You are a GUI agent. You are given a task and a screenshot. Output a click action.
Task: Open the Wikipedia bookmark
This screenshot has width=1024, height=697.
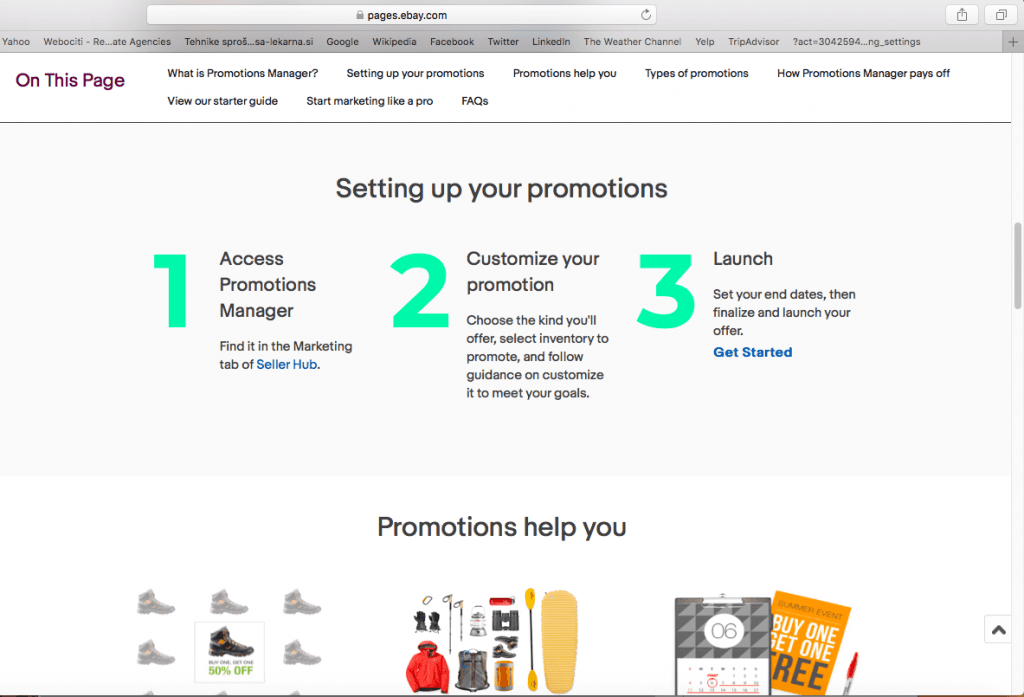pyautogui.click(x=394, y=42)
